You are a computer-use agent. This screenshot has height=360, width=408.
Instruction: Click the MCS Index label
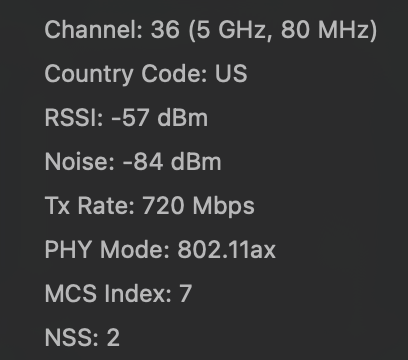click(108, 294)
